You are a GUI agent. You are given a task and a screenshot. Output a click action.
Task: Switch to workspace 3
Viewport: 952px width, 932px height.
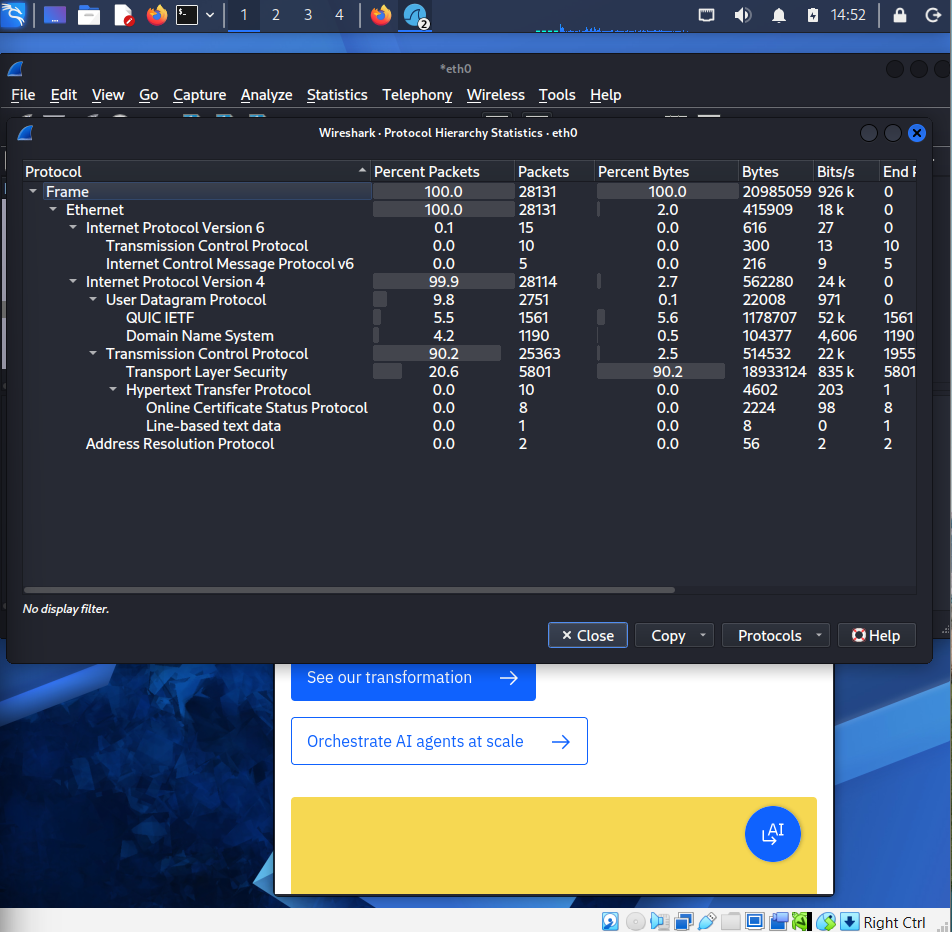coord(308,15)
